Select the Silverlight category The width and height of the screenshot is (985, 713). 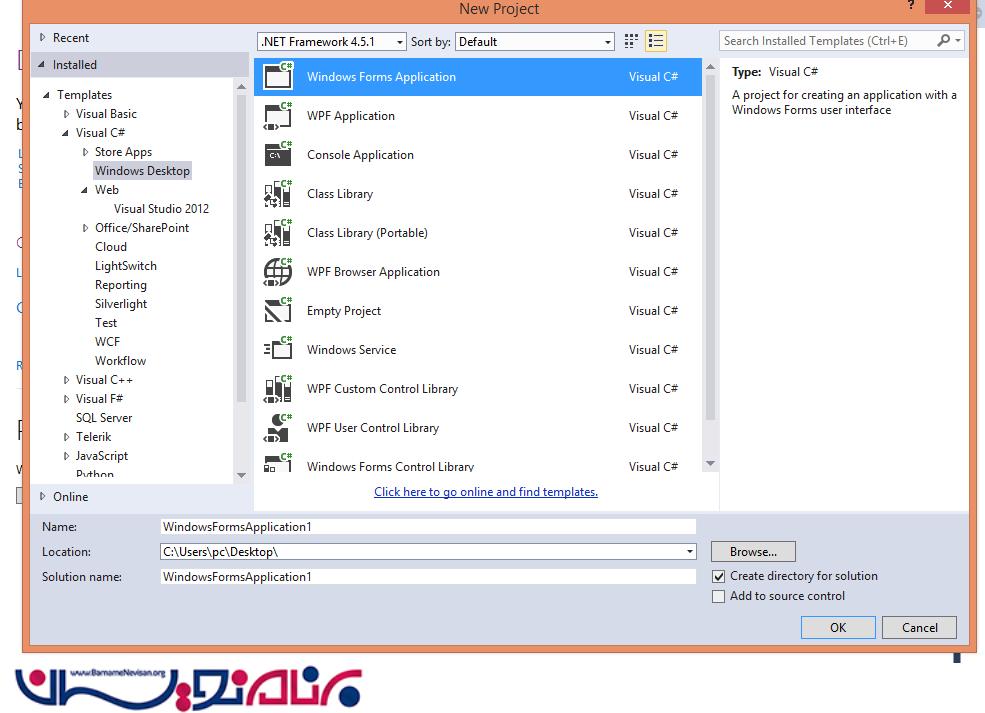point(121,304)
